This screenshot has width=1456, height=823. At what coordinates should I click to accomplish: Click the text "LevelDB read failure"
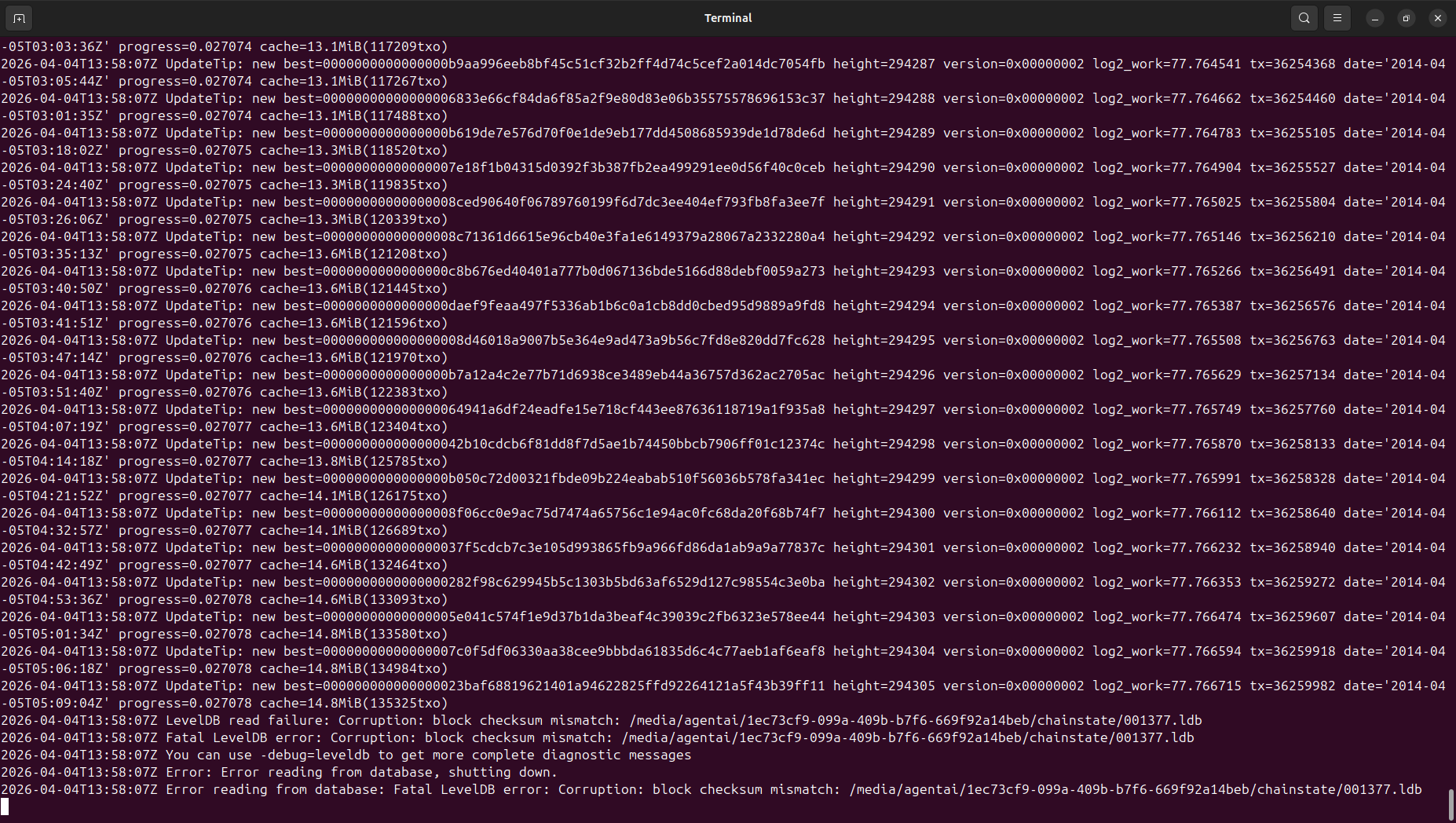tap(247, 720)
